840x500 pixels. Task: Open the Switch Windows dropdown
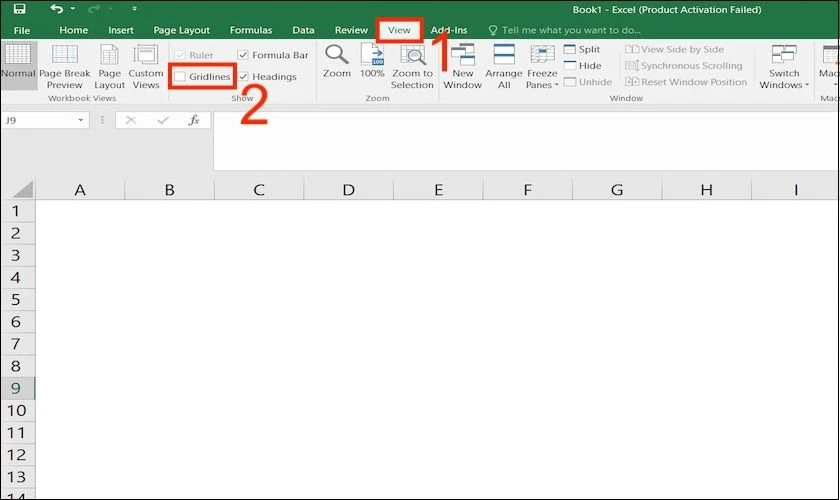click(784, 67)
